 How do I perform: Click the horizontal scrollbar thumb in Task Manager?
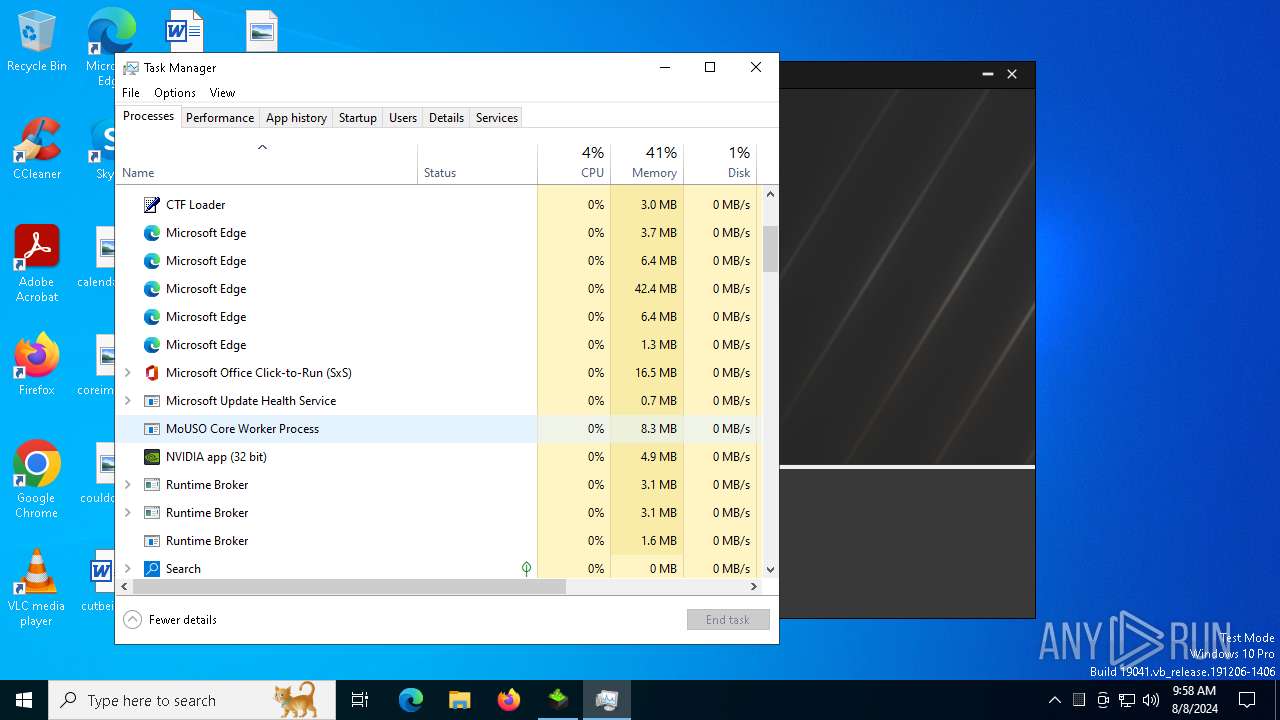pyautogui.click(x=349, y=587)
